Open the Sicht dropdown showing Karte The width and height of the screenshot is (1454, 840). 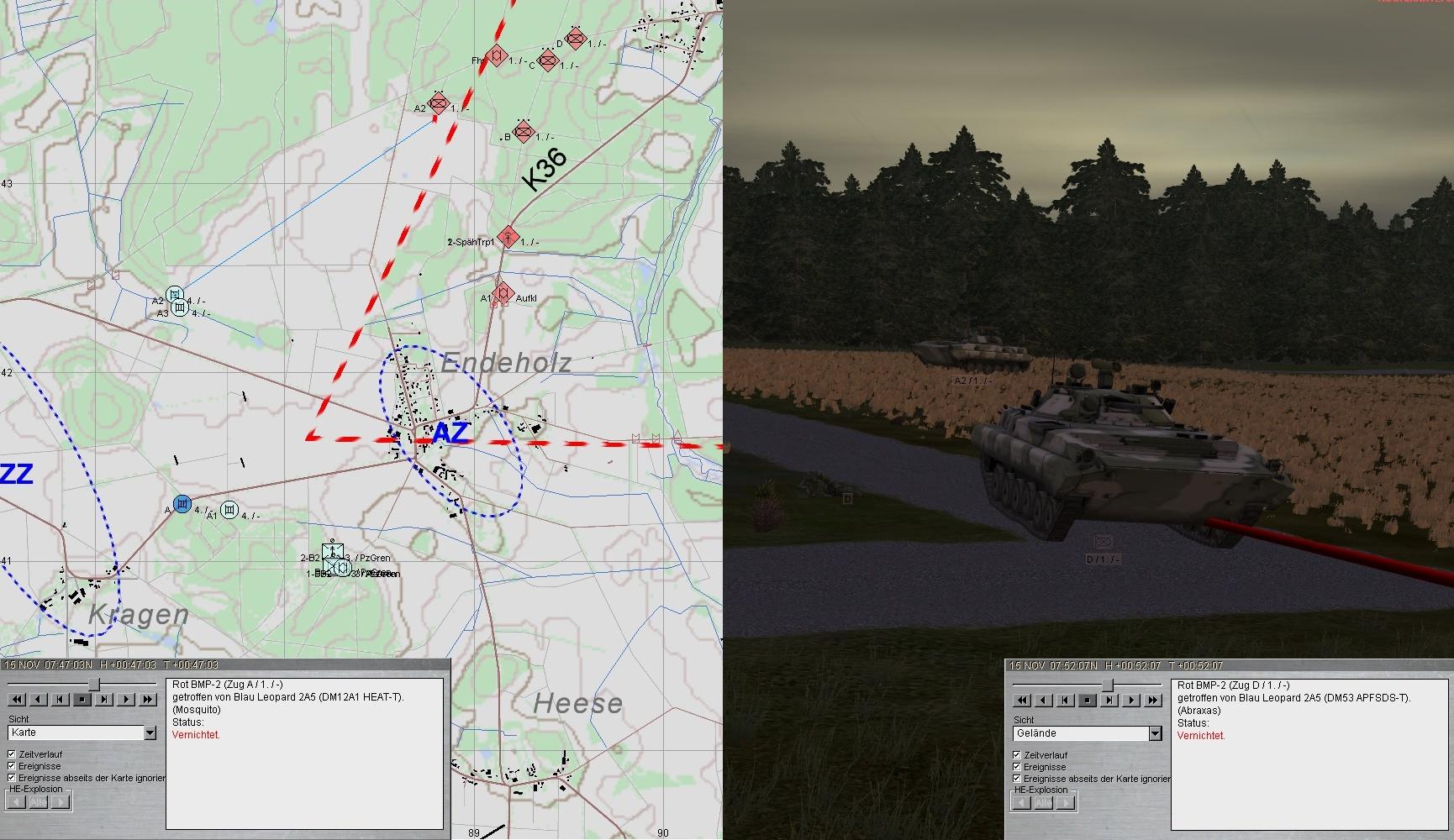click(150, 733)
